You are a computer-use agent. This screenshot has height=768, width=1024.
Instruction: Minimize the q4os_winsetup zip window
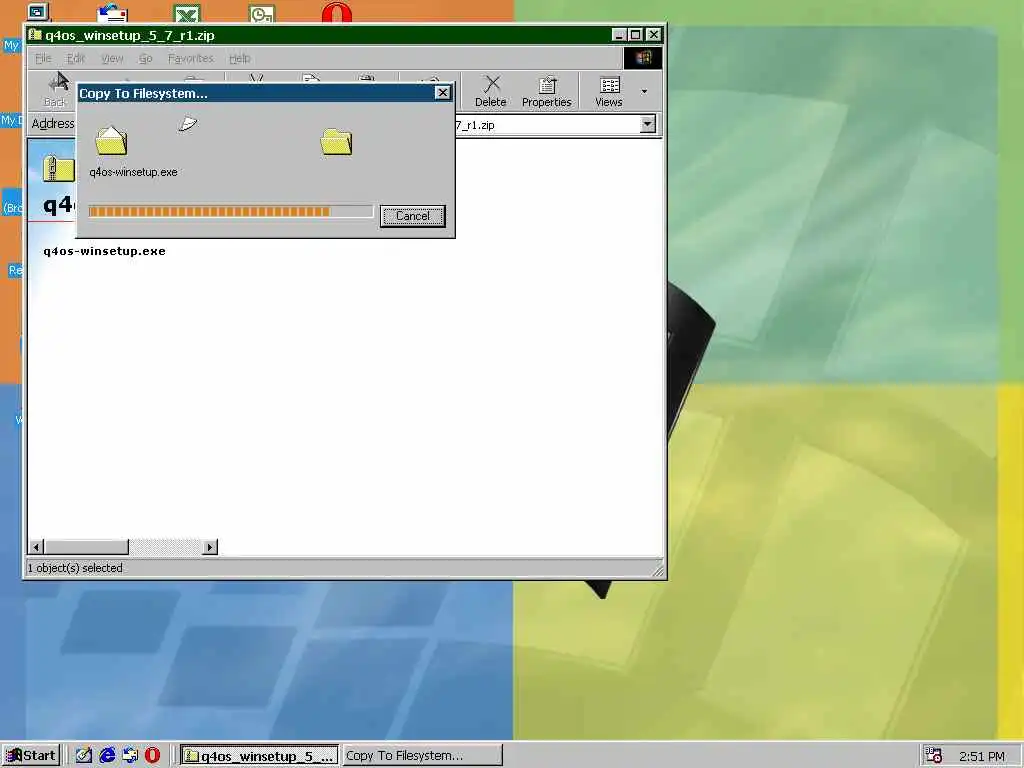619,35
